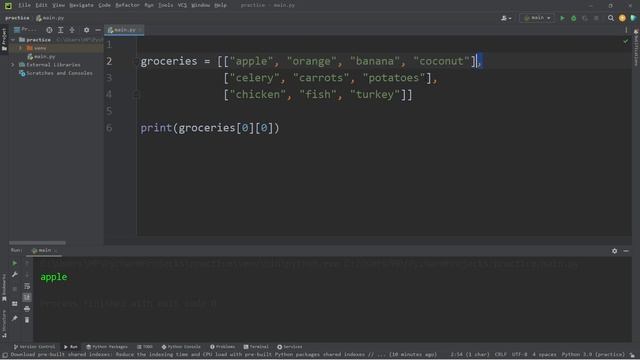Open the File menu
Viewport: 640px width, 360px height.
24,5
